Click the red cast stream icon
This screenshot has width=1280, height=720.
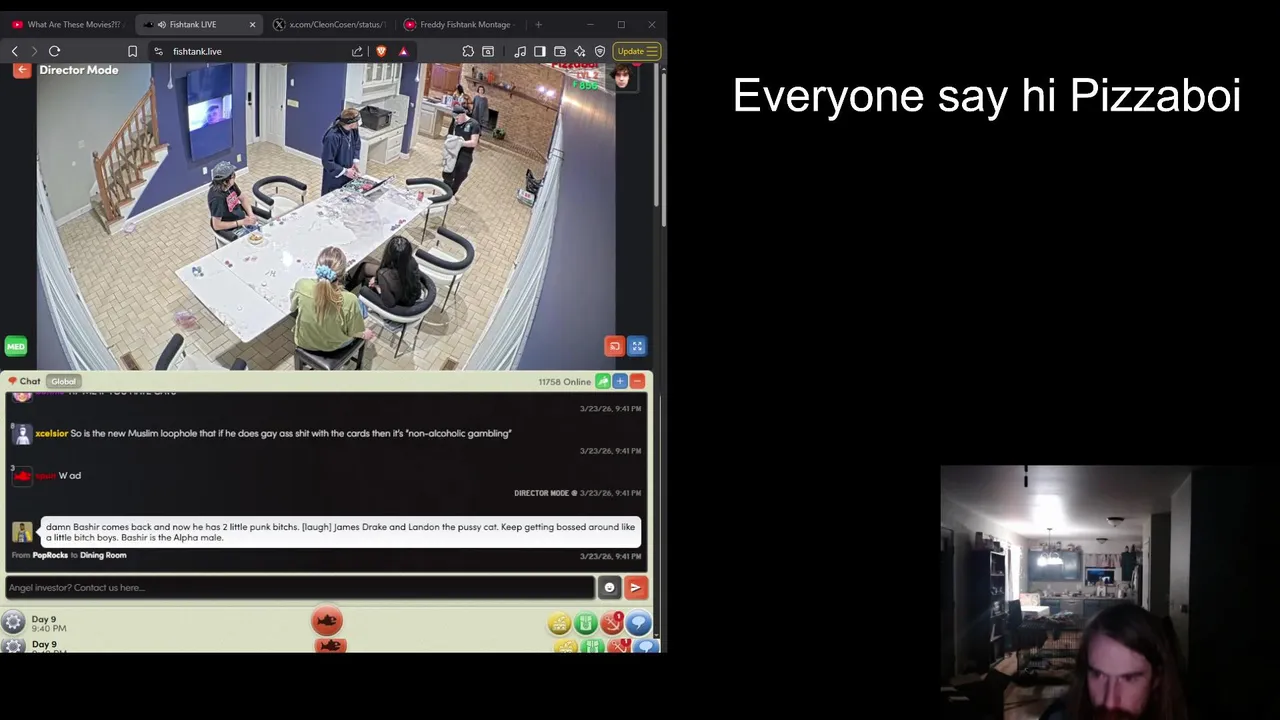click(x=615, y=346)
